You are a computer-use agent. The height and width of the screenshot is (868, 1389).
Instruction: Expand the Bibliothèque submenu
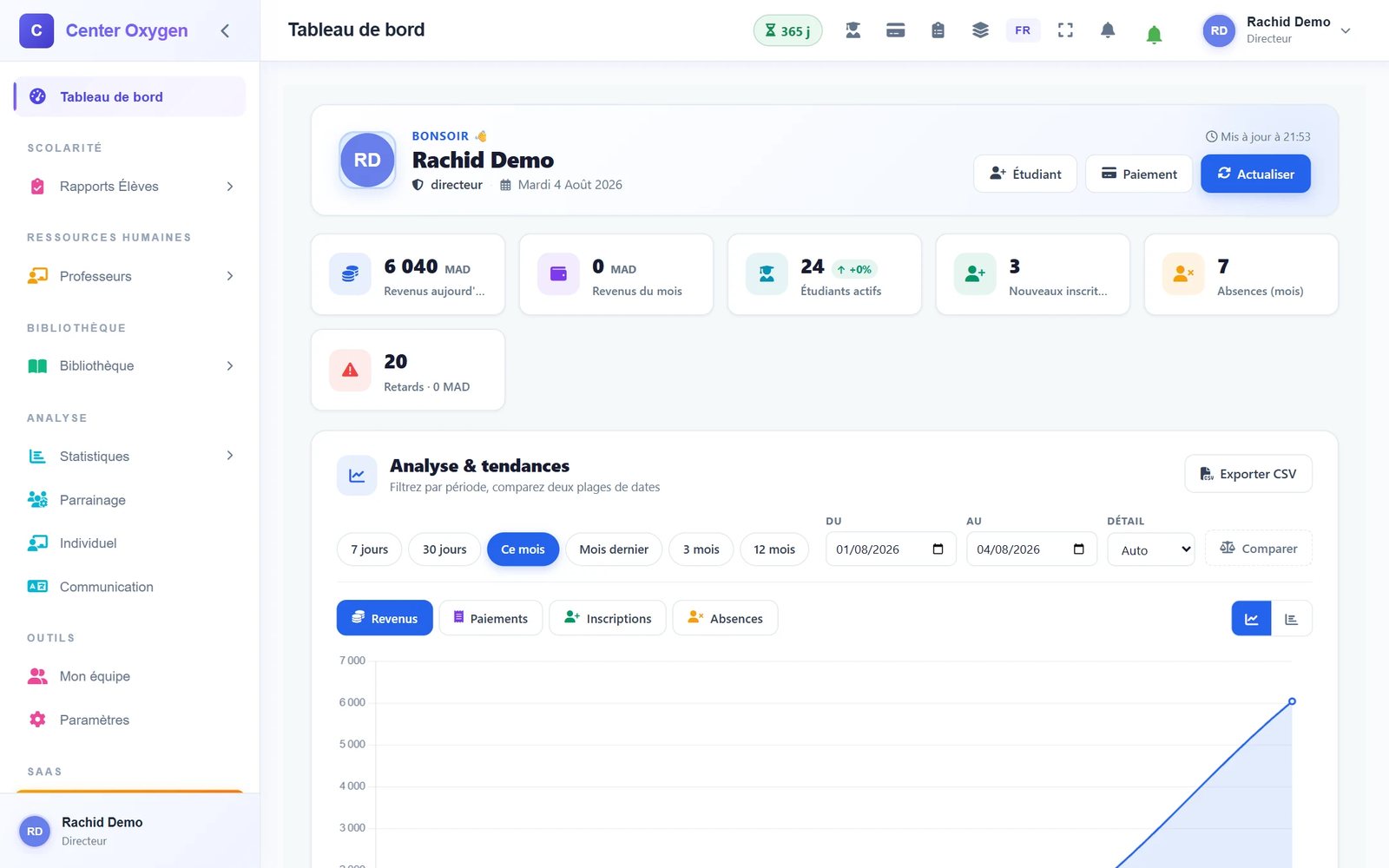point(230,366)
